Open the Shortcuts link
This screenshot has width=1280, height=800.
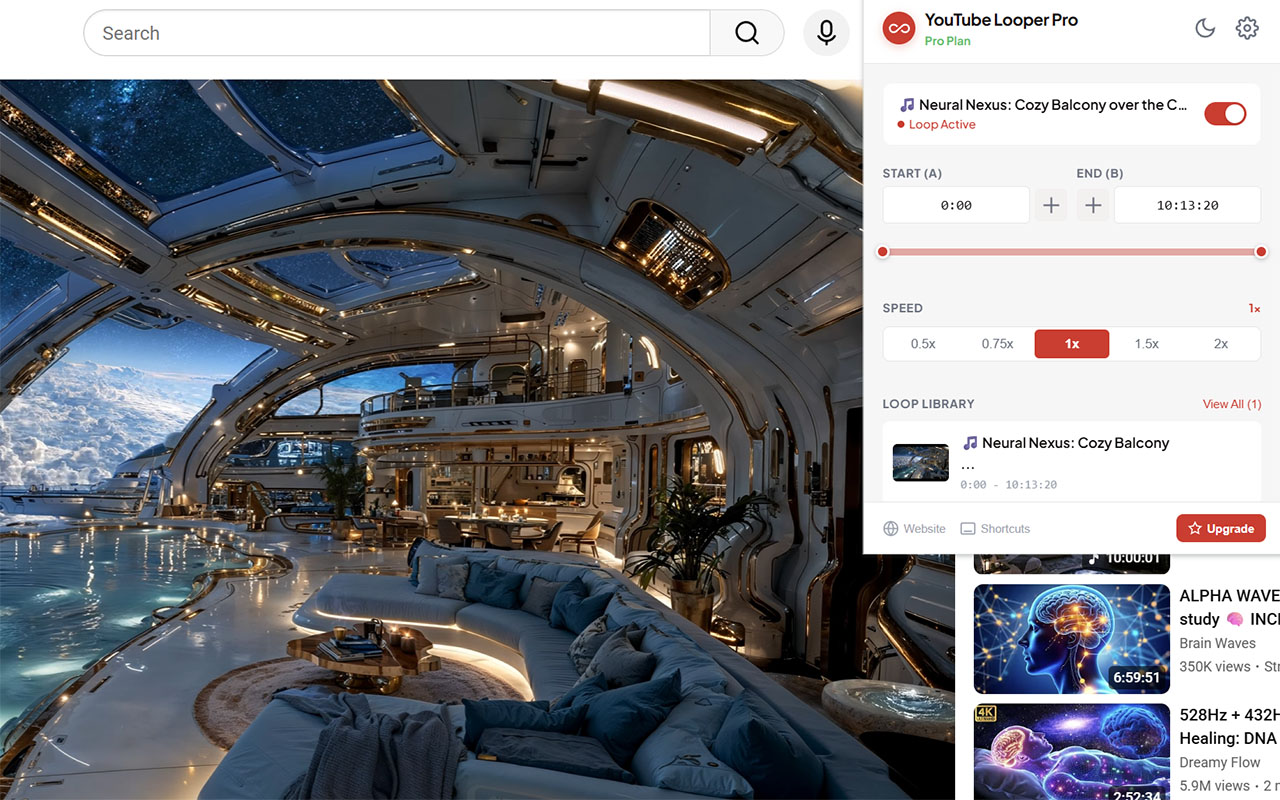coord(995,529)
